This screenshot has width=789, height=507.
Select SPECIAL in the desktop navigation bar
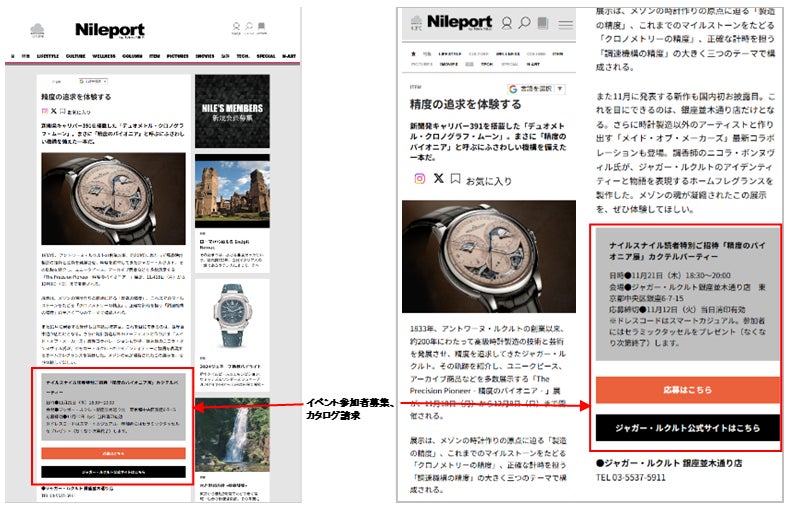(266, 56)
